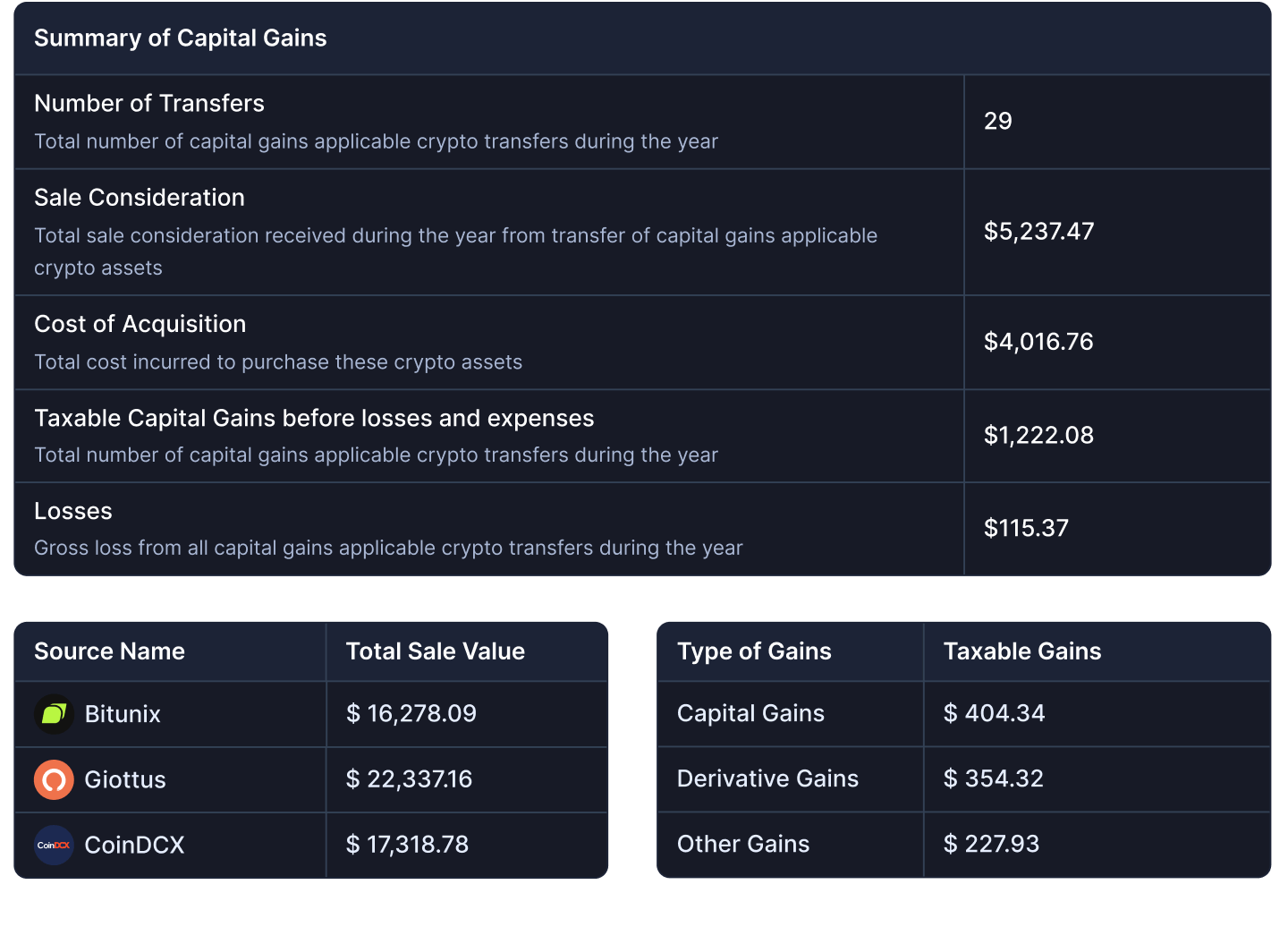
Task: Click the Source Name column header
Action: pyautogui.click(x=109, y=651)
